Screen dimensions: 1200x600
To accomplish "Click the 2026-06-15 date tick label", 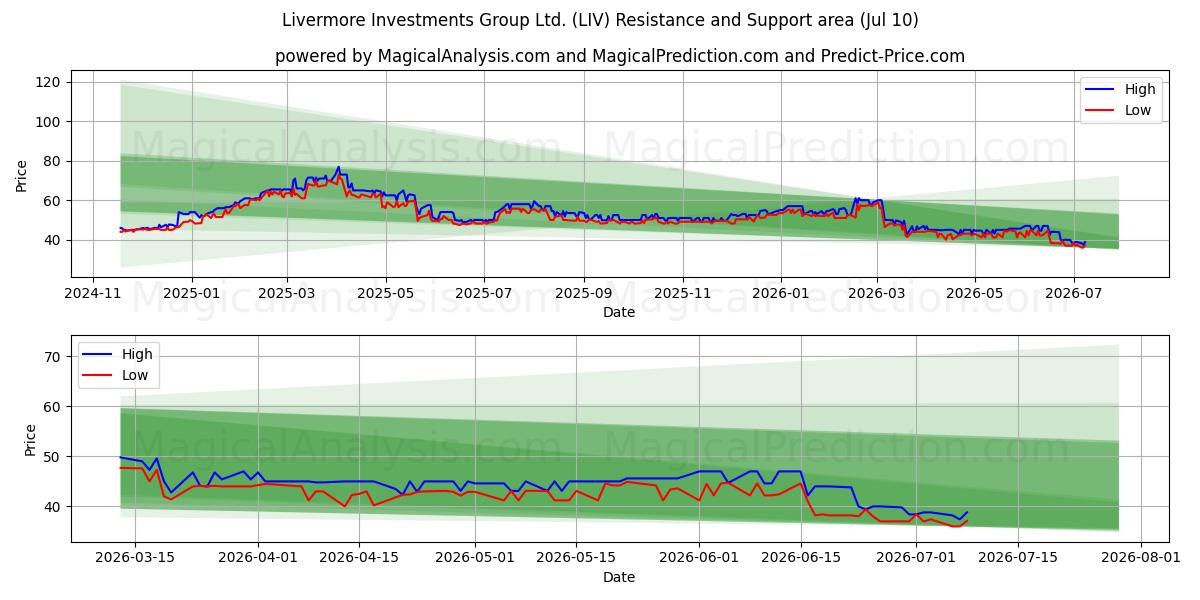I will tap(800, 558).
